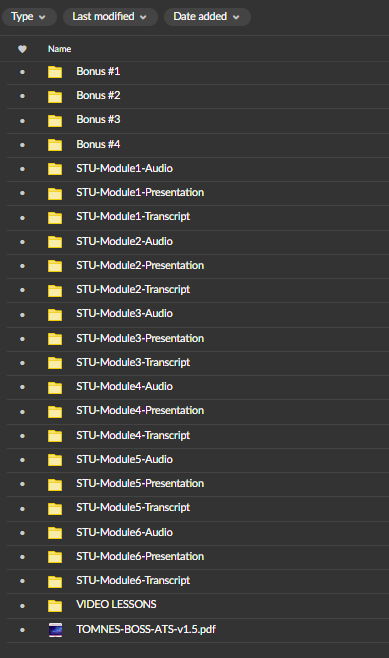Toggle favorite dot for STU-Module1-Audio
The width and height of the screenshot is (389, 658).
click(x=23, y=169)
